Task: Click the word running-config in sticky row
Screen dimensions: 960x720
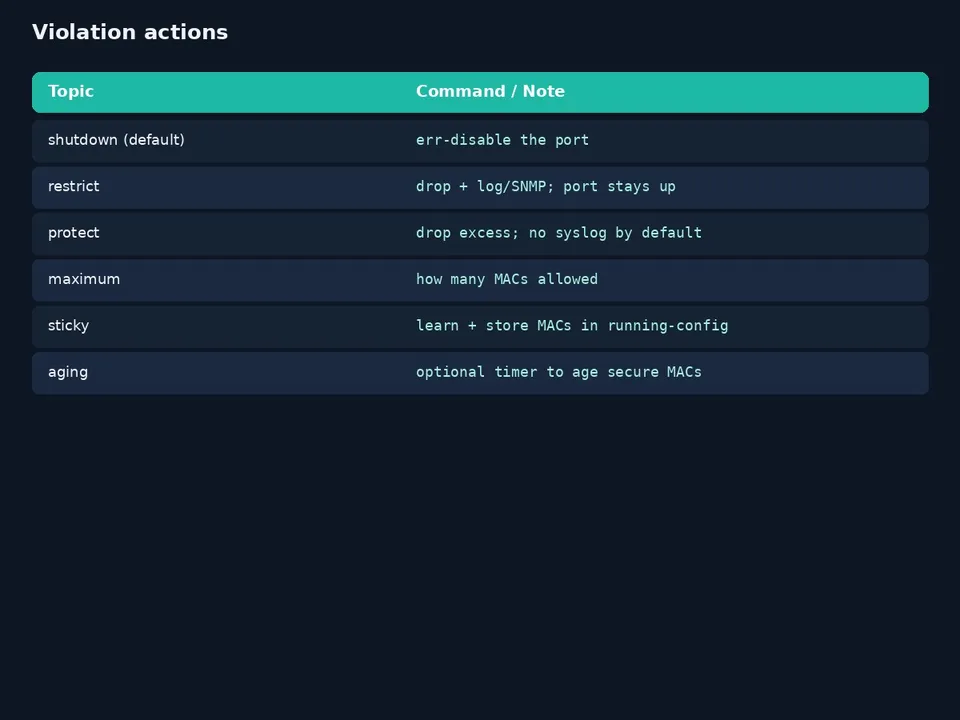Action: click(x=668, y=326)
